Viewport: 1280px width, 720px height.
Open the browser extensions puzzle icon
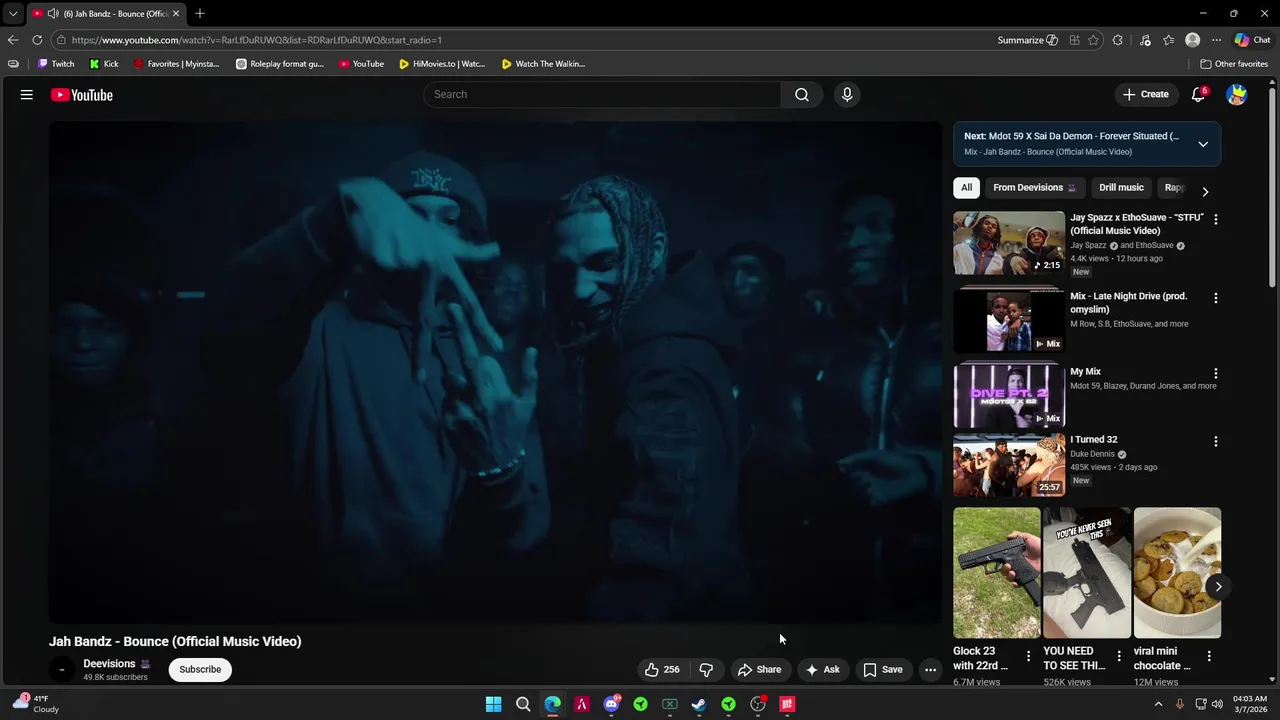coord(1118,40)
